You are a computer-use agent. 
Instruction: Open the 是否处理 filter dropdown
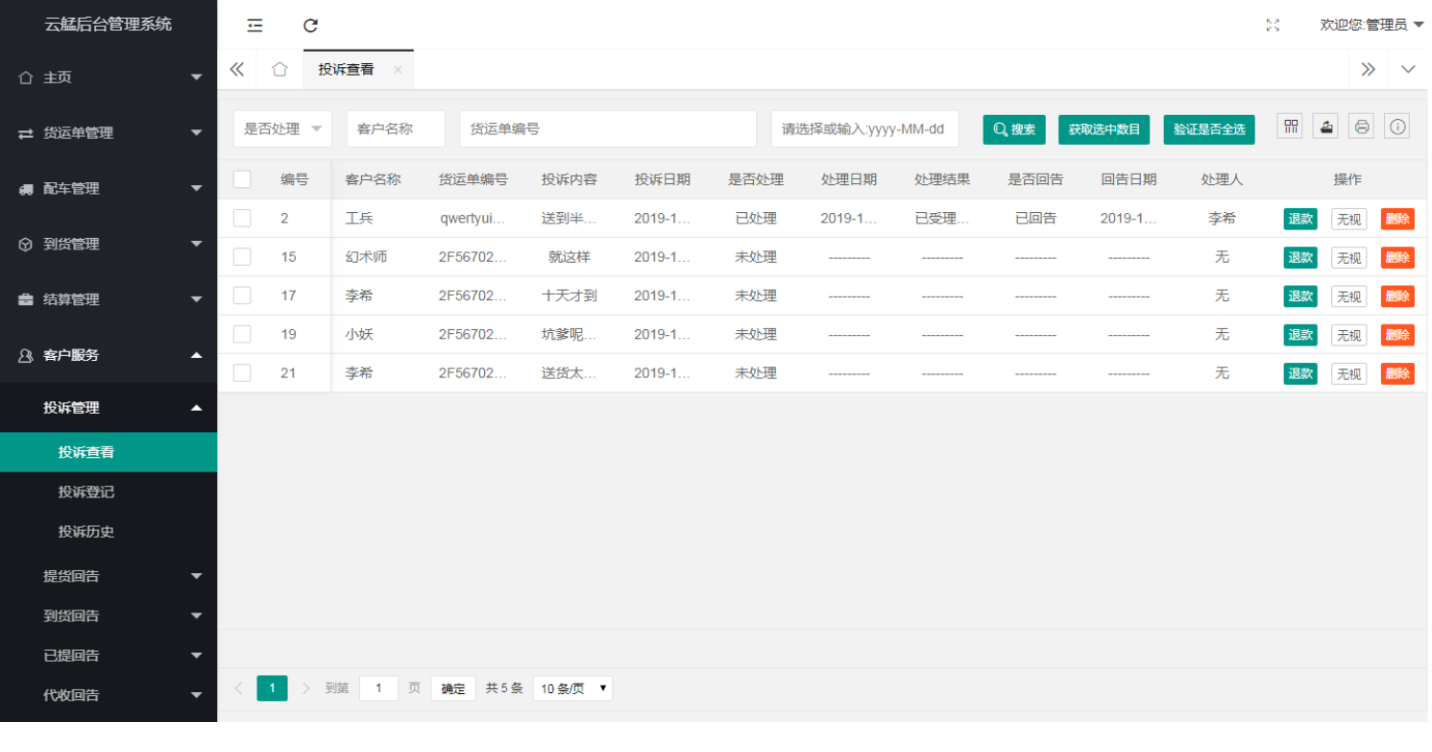click(282, 129)
